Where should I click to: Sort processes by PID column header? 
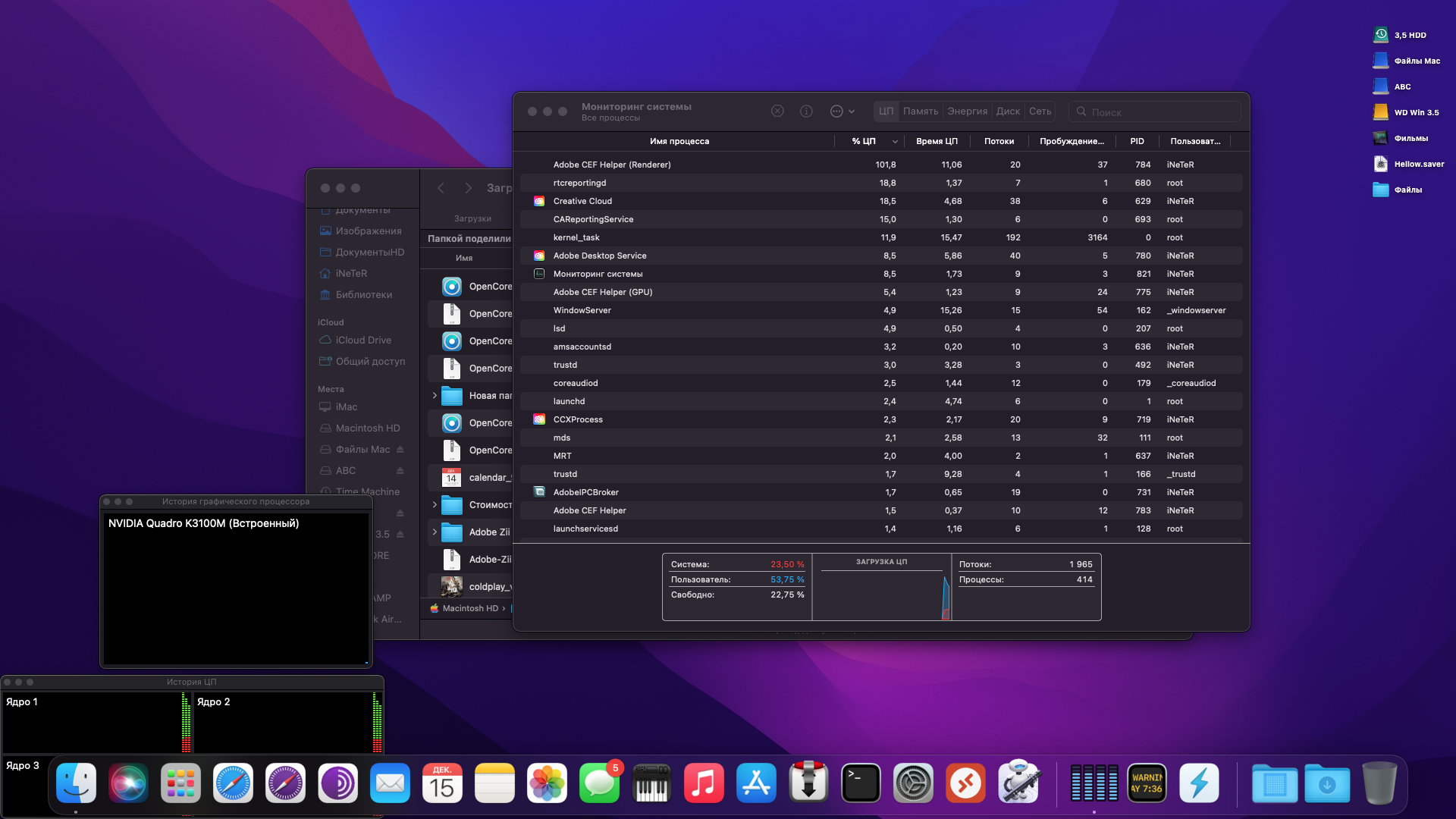pyautogui.click(x=1137, y=141)
